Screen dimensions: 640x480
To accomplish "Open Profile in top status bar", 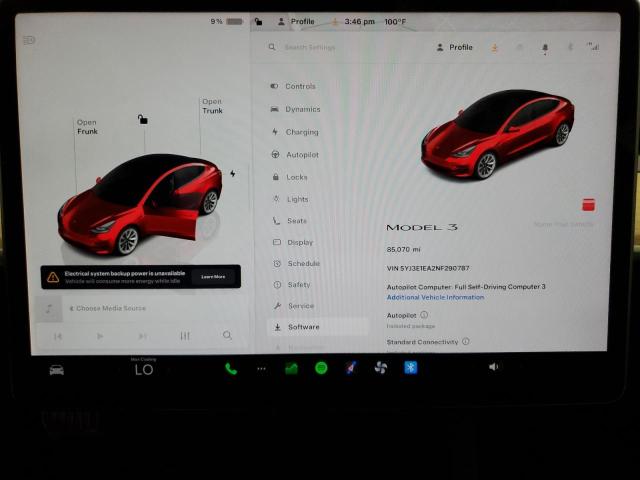I will (296, 22).
